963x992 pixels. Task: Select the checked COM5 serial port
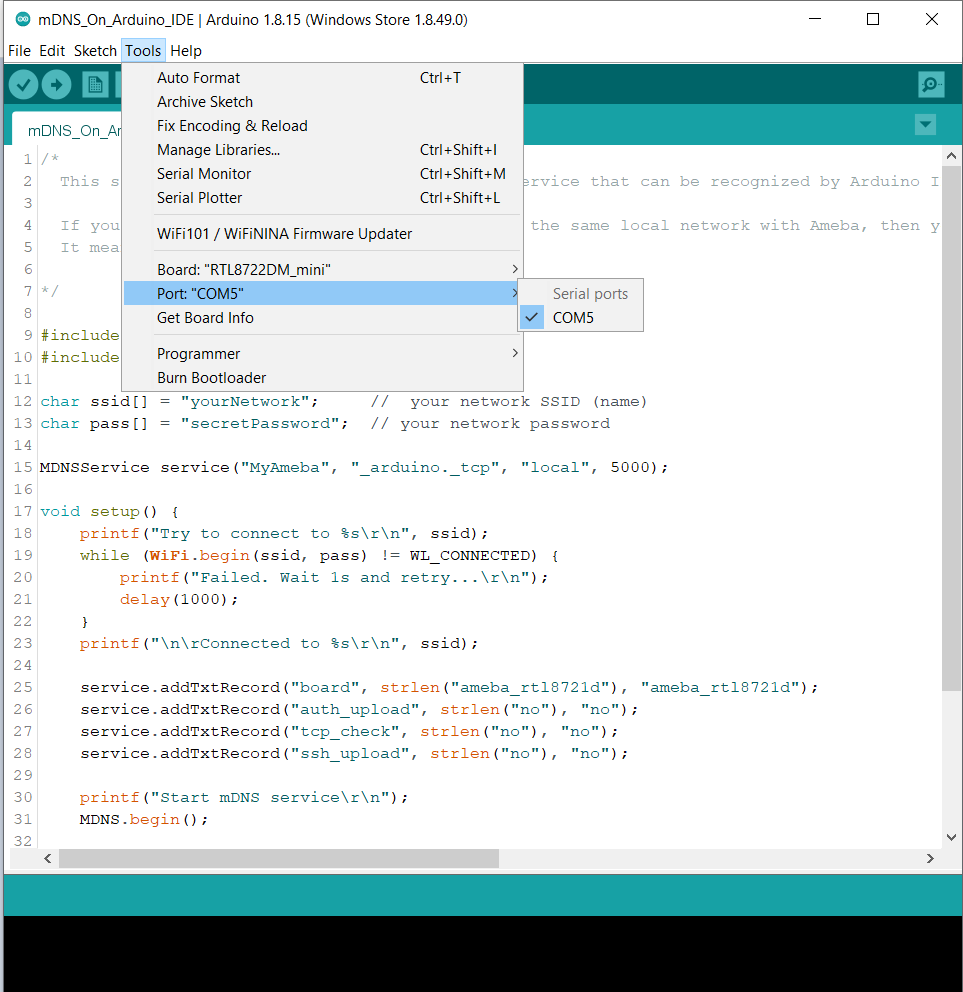(580, 318)
